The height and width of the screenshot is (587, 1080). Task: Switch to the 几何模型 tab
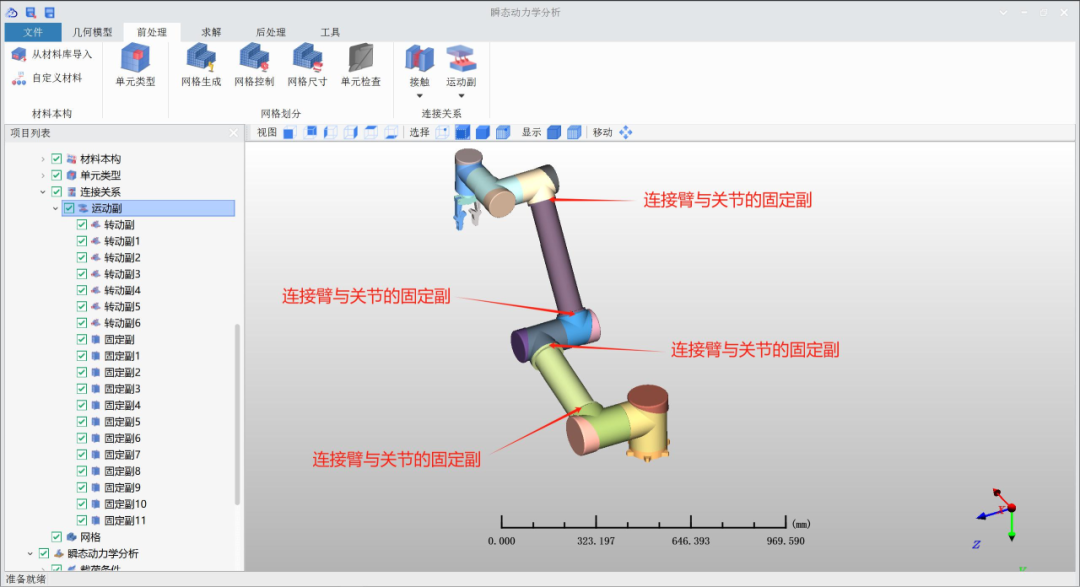pos(92,32)
